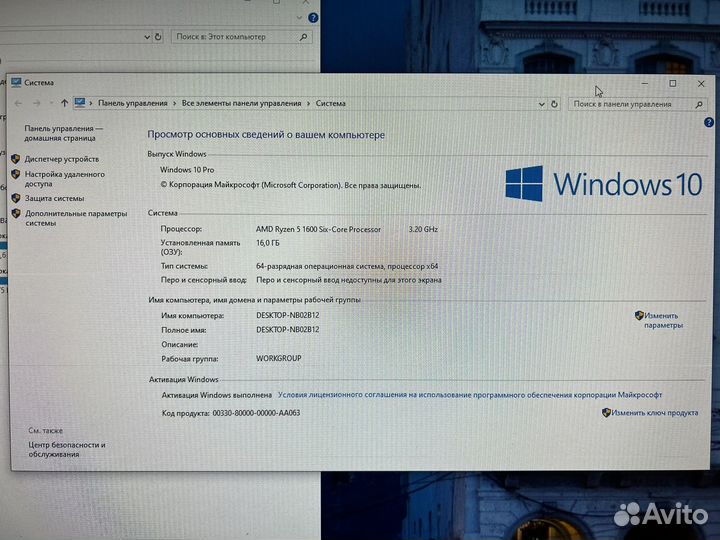Refresh the background Explorer window
The height and width of the screenshot is (540, 720).
158,37
